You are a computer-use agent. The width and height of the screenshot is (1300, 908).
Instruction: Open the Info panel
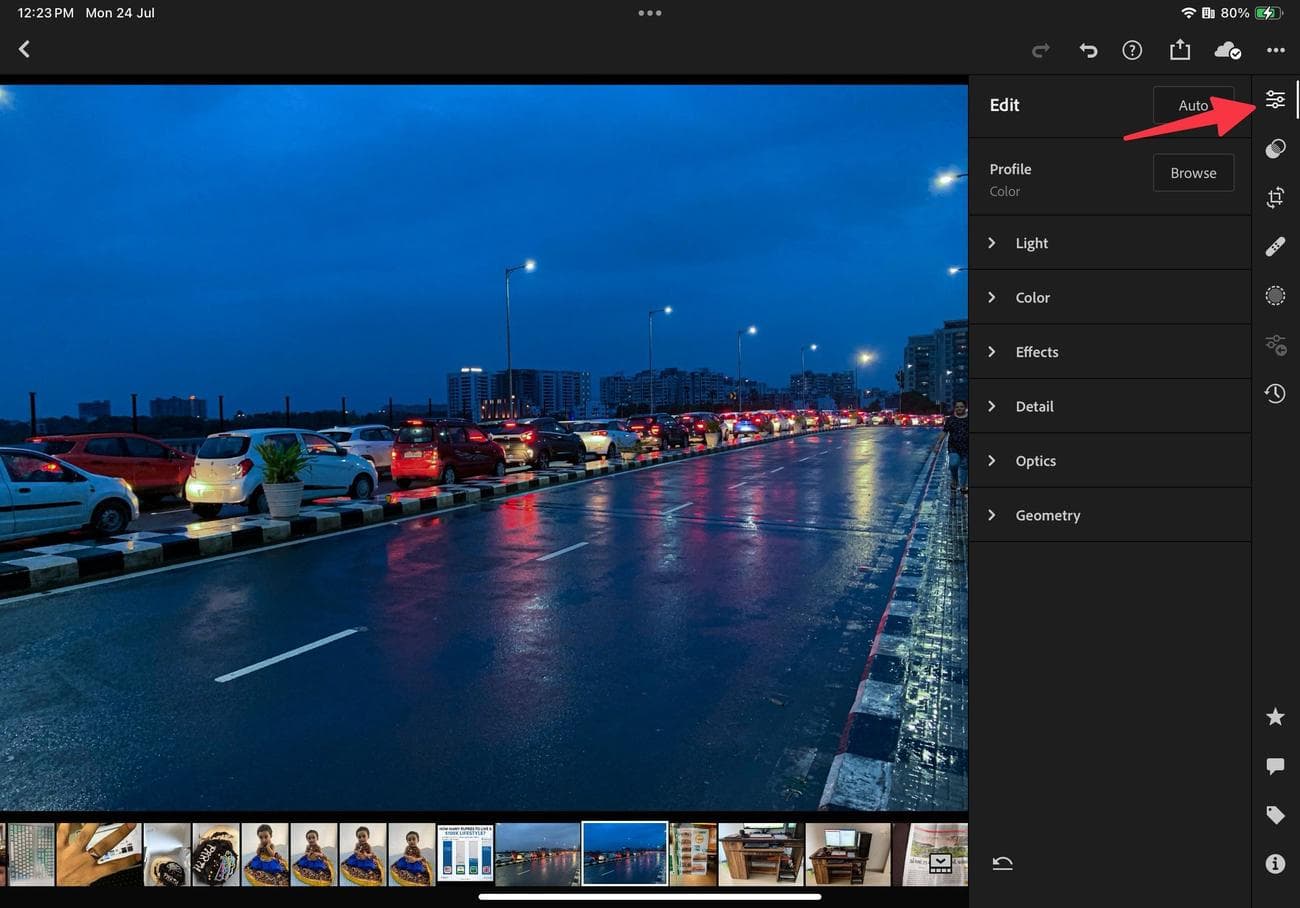pos(1274,863)
